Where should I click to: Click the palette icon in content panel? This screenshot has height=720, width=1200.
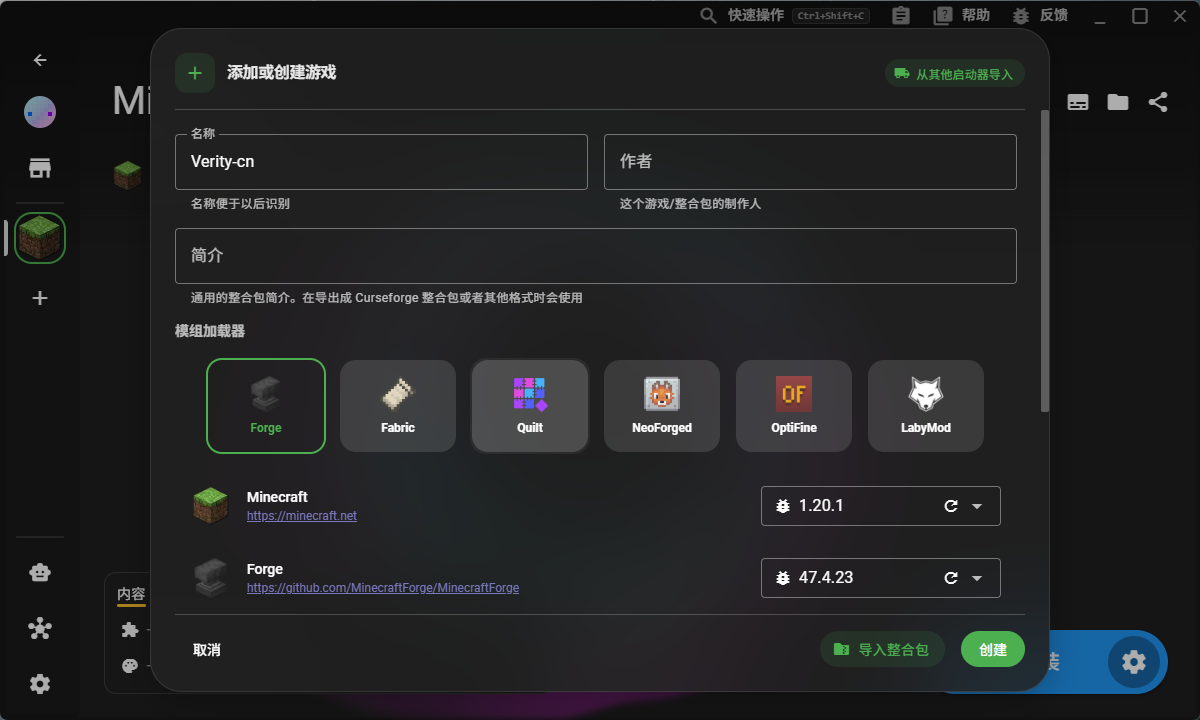tap(130, 666)
